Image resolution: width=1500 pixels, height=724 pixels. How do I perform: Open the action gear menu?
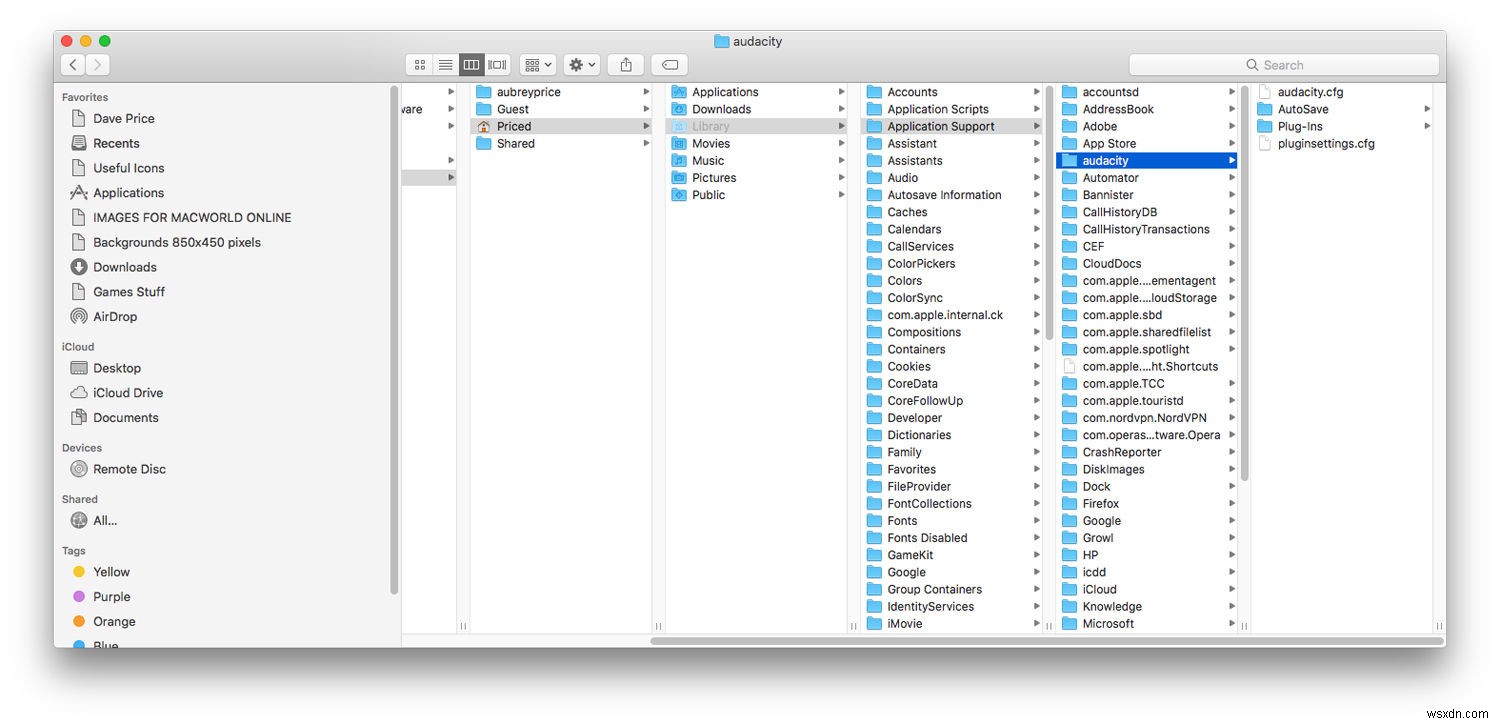[x=582, y=65]
